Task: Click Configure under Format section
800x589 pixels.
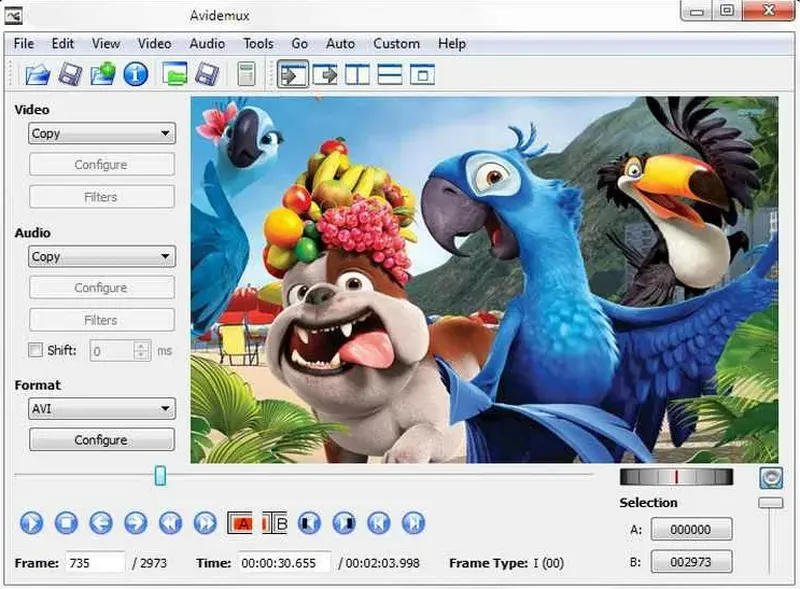Action: [102, 440]
